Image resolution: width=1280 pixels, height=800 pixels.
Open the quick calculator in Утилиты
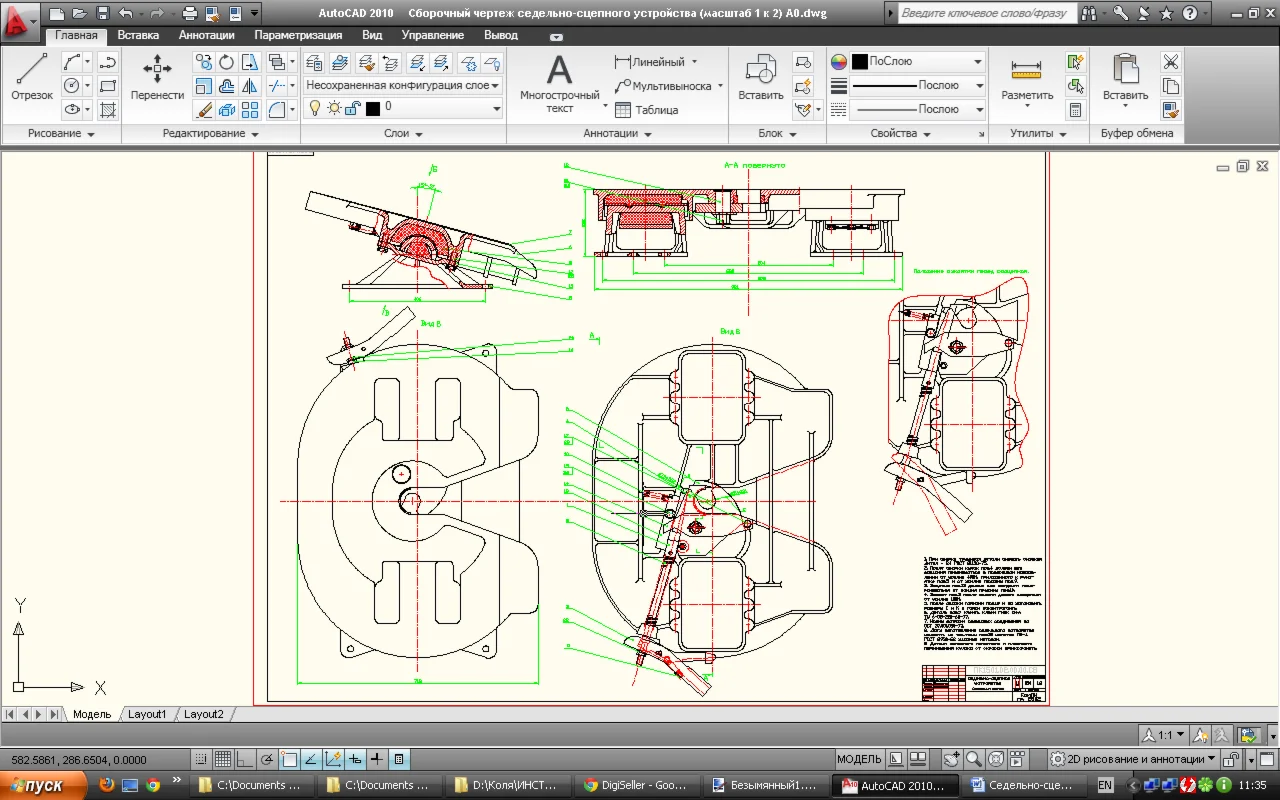(1076, 110)
